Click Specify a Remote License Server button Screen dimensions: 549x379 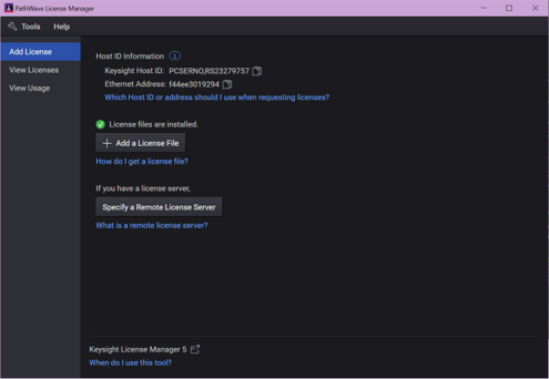pyautogui.click(x=159, y=207)
